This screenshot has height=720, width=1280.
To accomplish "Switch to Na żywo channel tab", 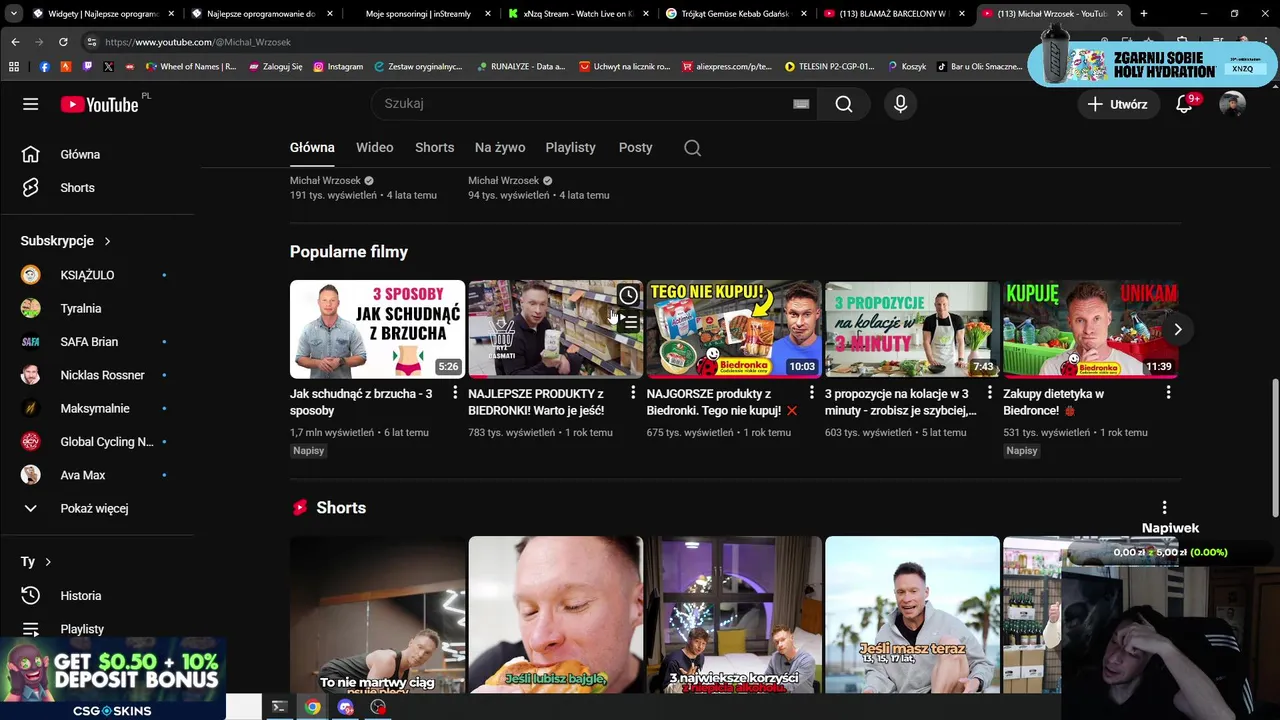I will 500,147.
